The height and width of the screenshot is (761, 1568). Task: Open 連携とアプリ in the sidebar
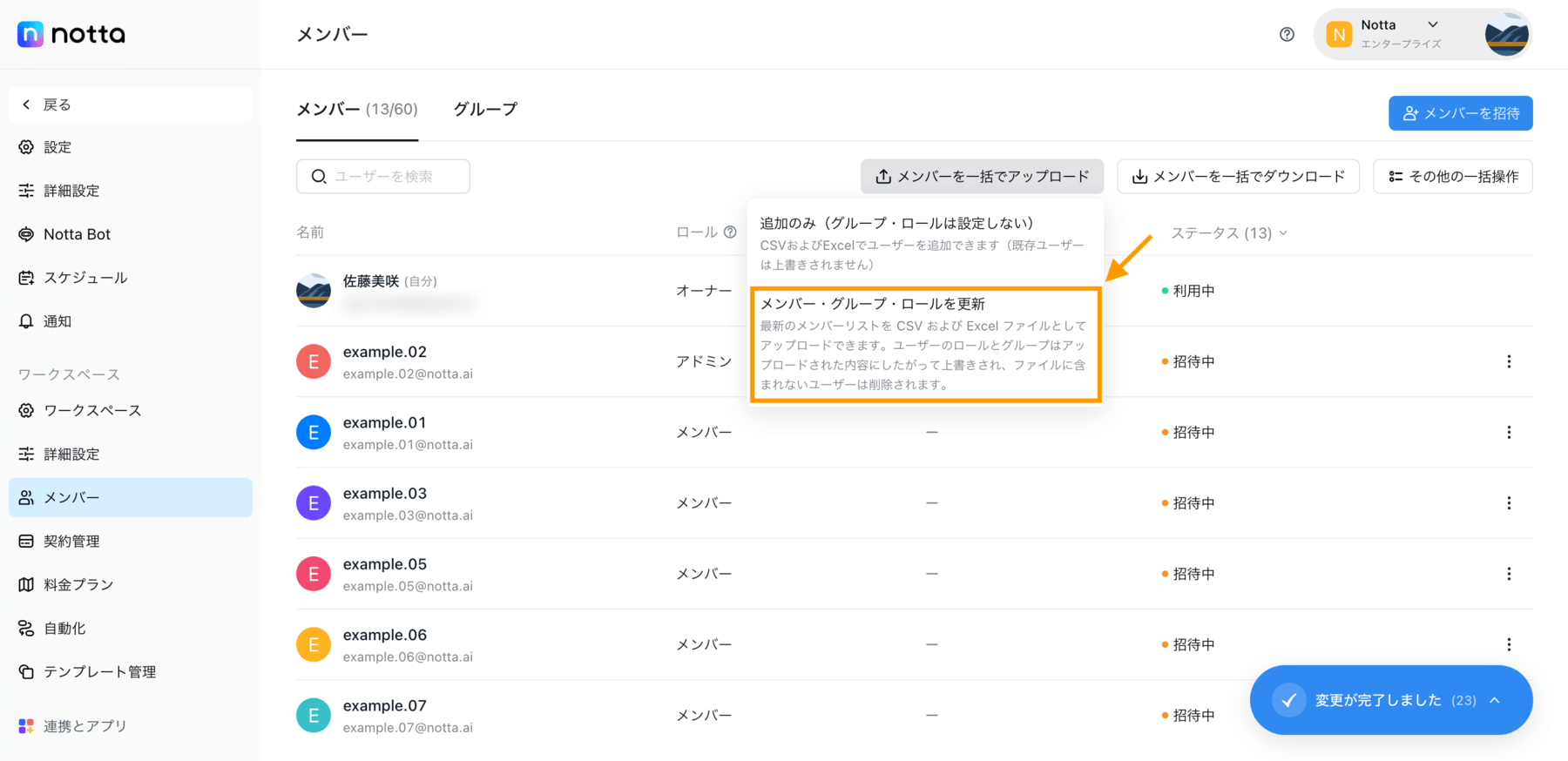131,725
